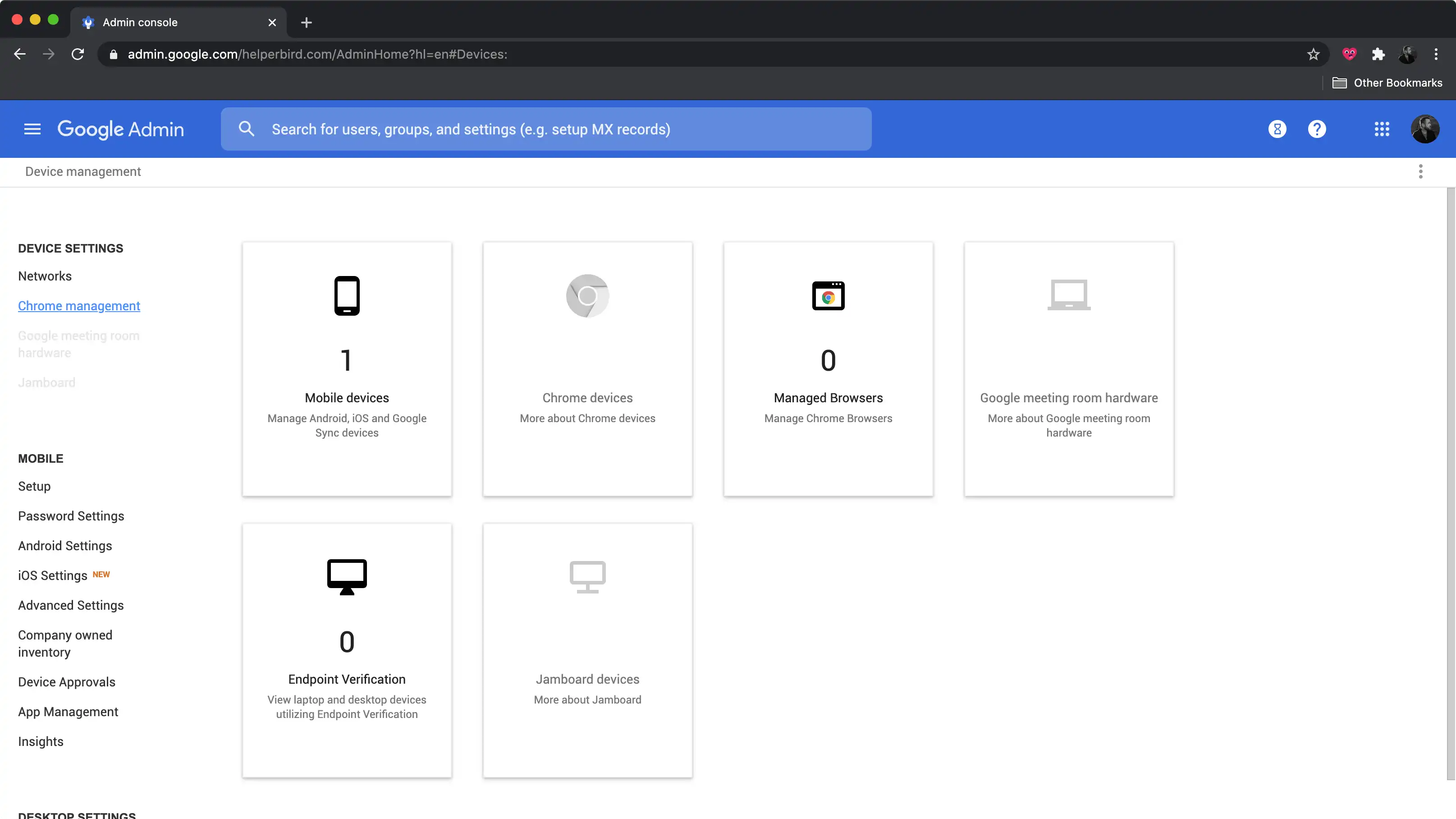Open Setup under Mobile

coord(34,487)
